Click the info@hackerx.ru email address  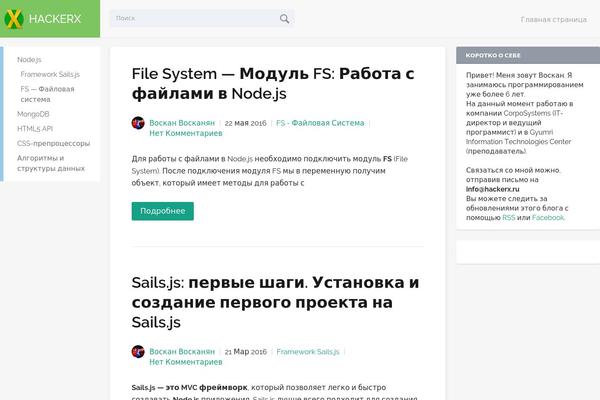tap(492, 189)
